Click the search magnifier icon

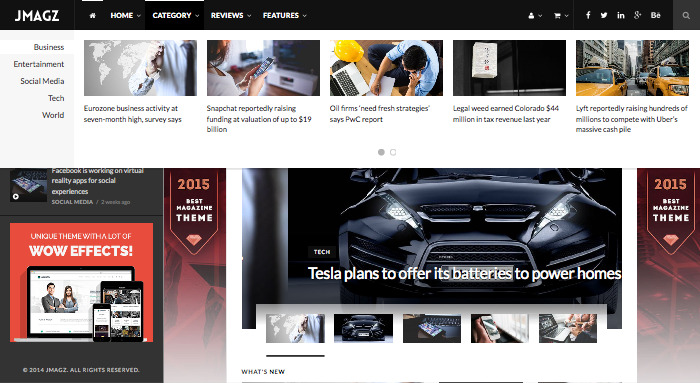[686, 15]
